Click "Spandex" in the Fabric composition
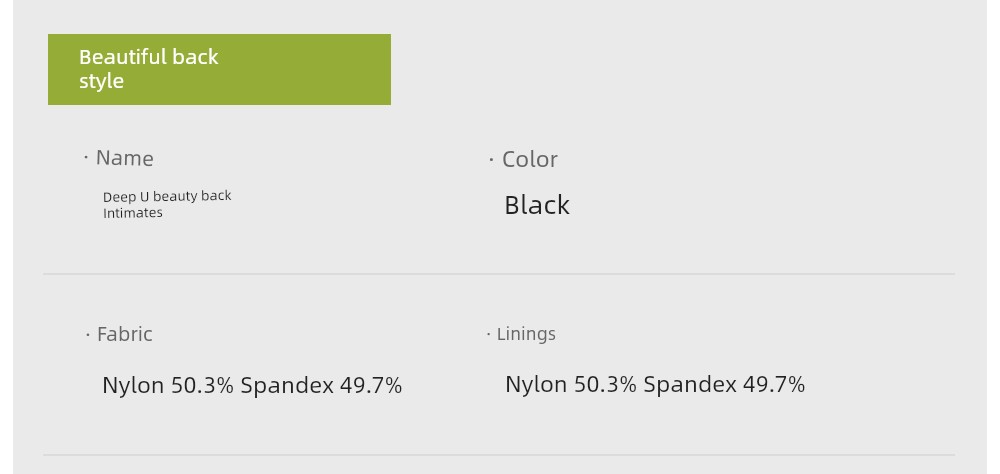 [287, 386]
